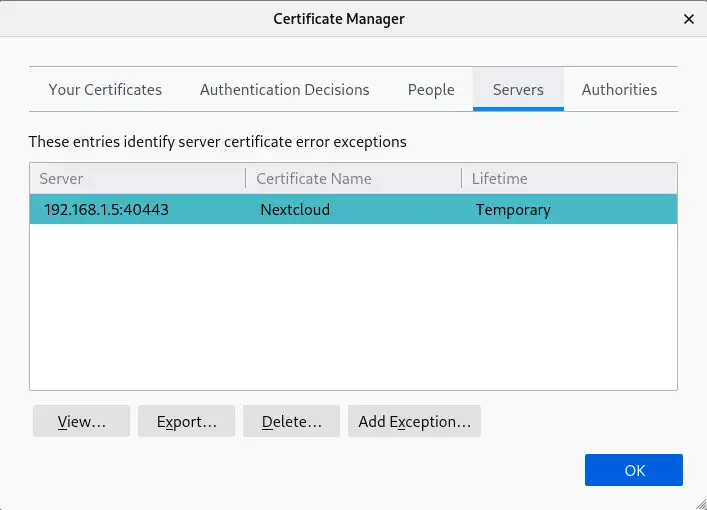Click the server certificate exceptions description text
The height and width of the screenshot is (510, 707).
click(x=217, y=142)
